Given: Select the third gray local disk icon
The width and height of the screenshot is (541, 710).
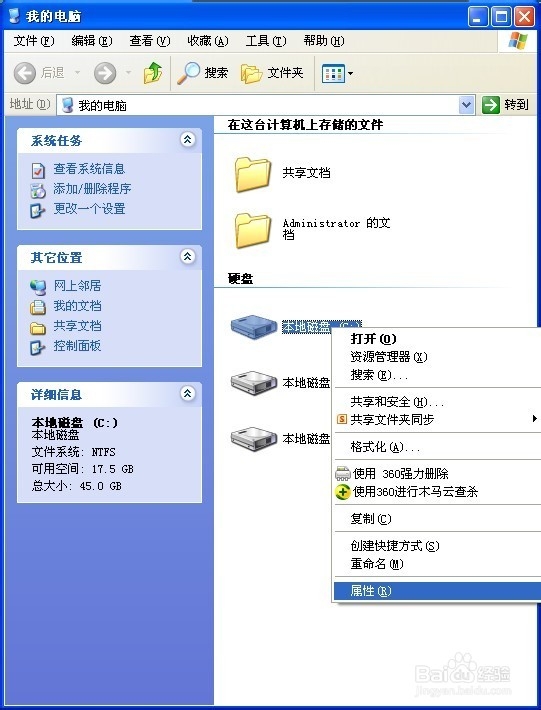Looking at the screenshot, I should pos(254,439).
